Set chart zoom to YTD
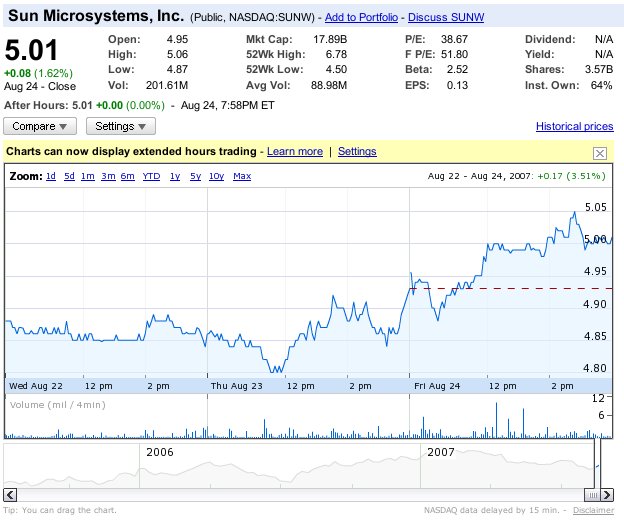 (x=151, y=176)
